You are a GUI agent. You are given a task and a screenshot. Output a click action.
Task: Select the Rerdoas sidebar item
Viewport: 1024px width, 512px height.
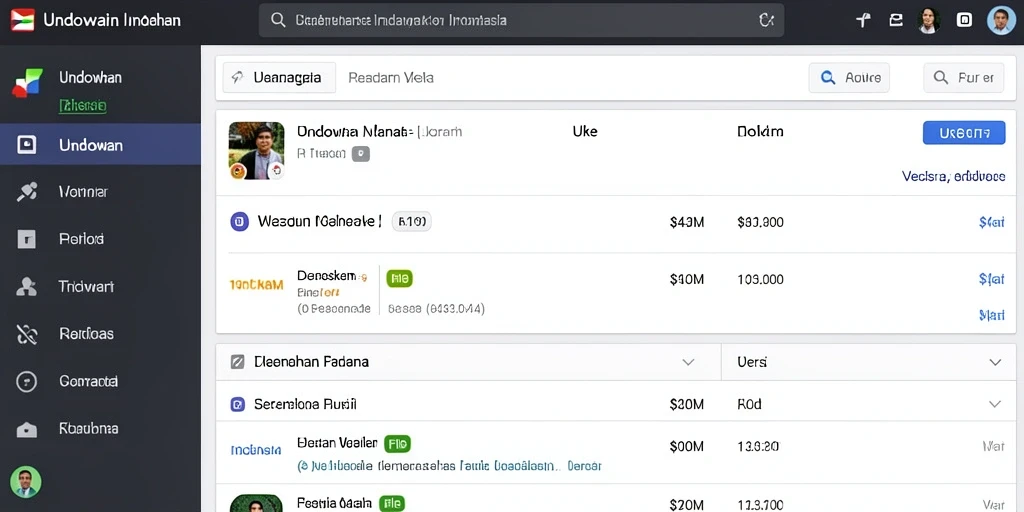pyautogui.click(x=101, y=334)
